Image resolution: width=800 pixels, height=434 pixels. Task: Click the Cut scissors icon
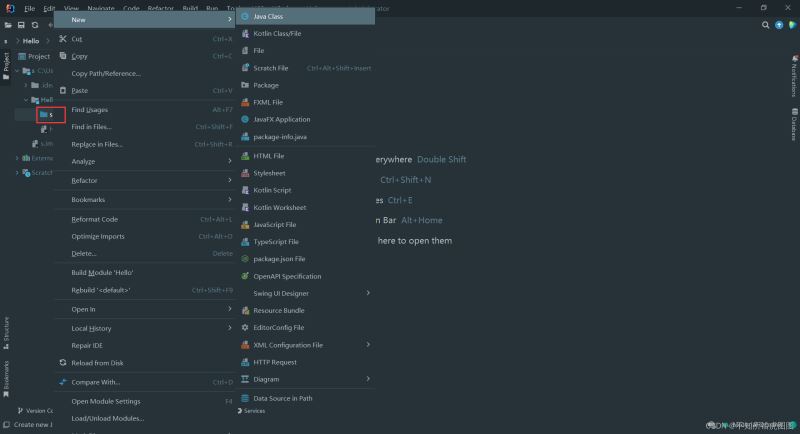(63, 39)
